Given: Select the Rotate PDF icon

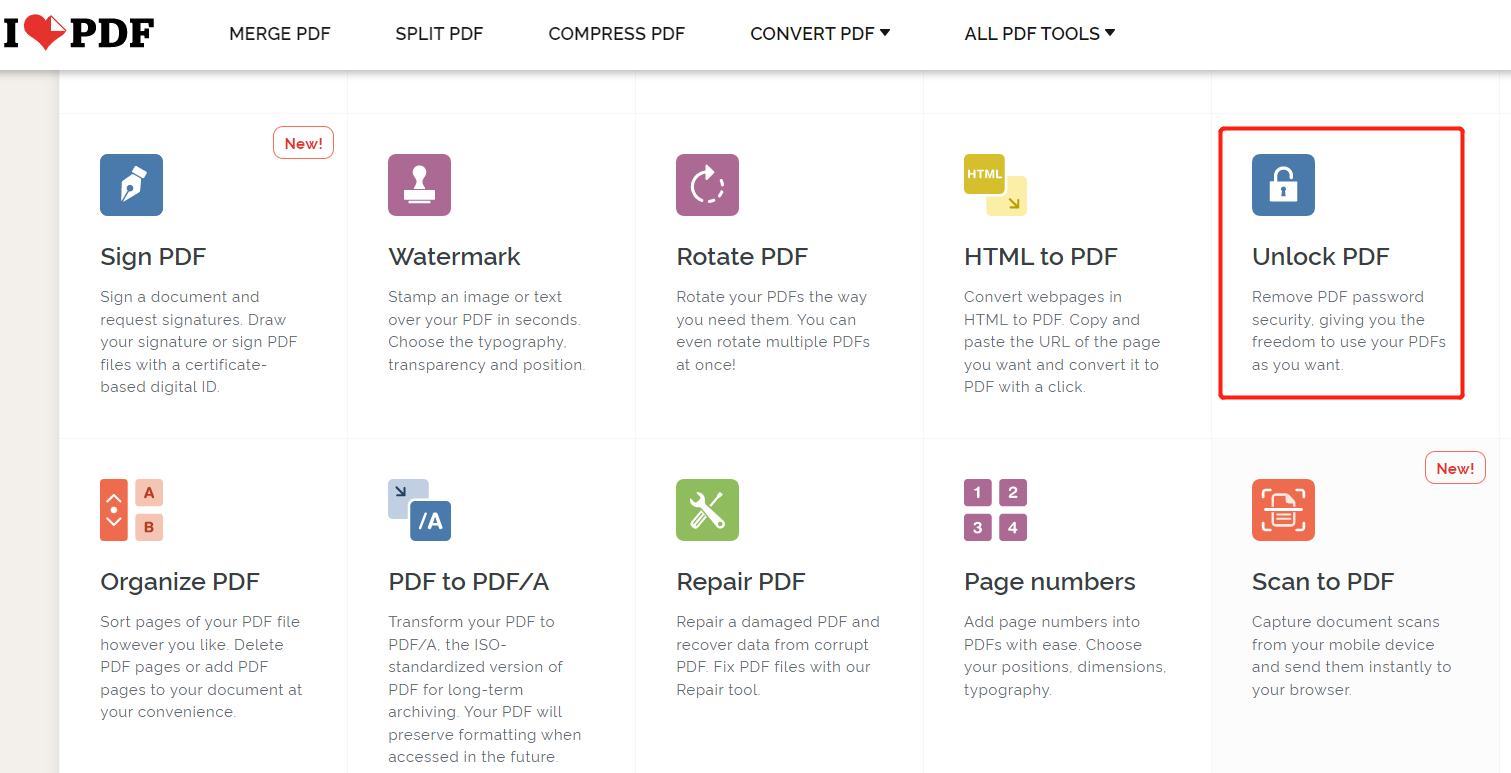Looking at the screenshot, I should 707,185.
